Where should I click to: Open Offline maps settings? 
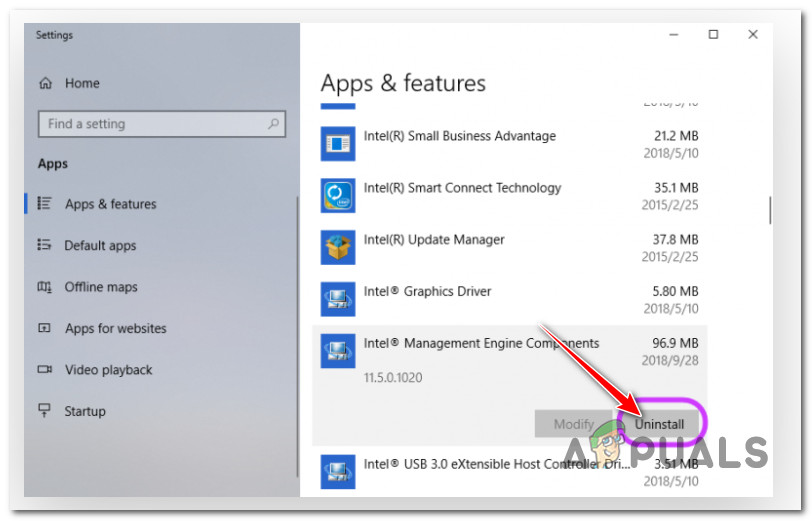pyautogui.click(x=101, y=286)
